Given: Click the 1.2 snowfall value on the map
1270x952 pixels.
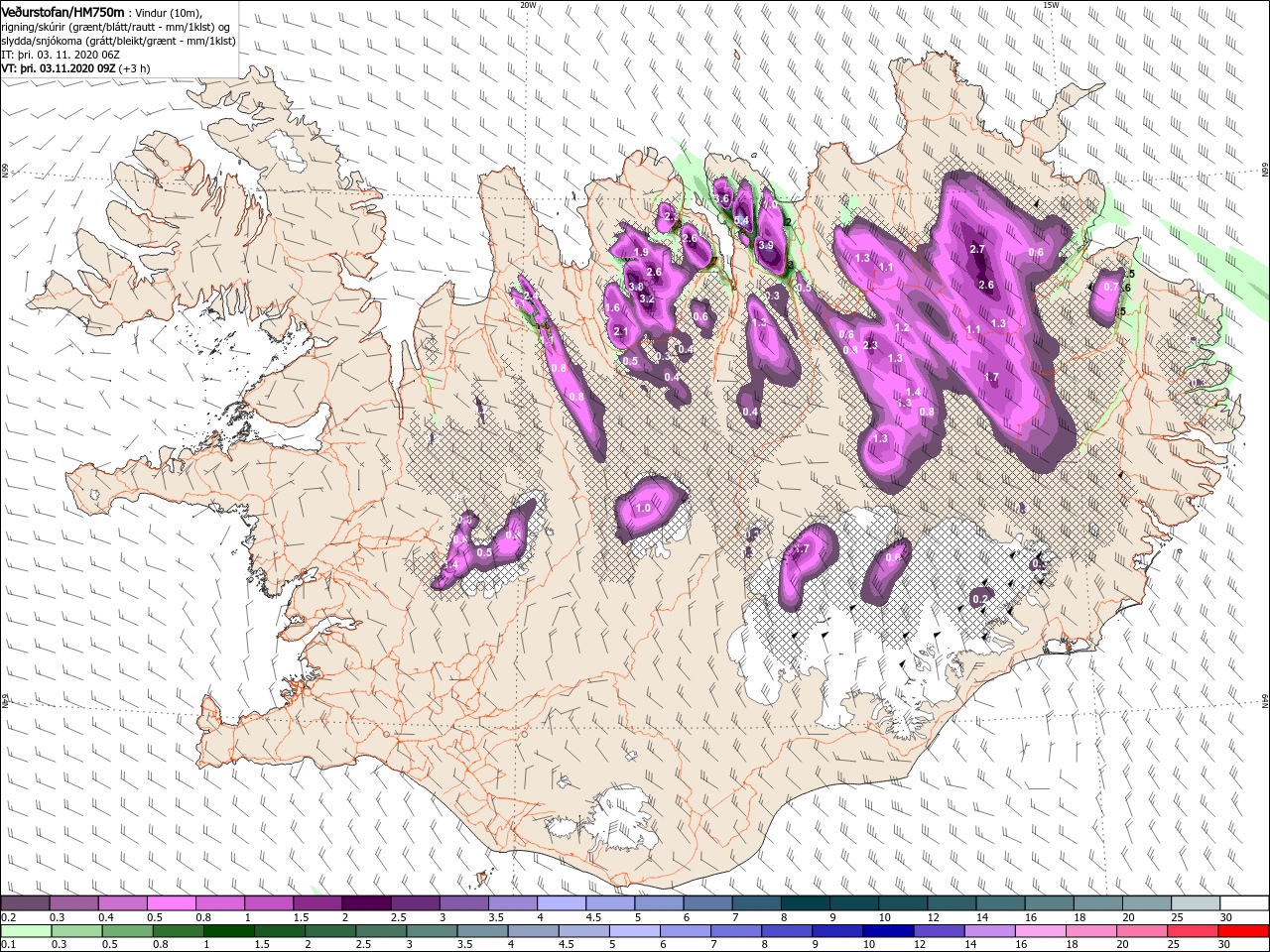Looking at the screenshot, I should 902,327.
